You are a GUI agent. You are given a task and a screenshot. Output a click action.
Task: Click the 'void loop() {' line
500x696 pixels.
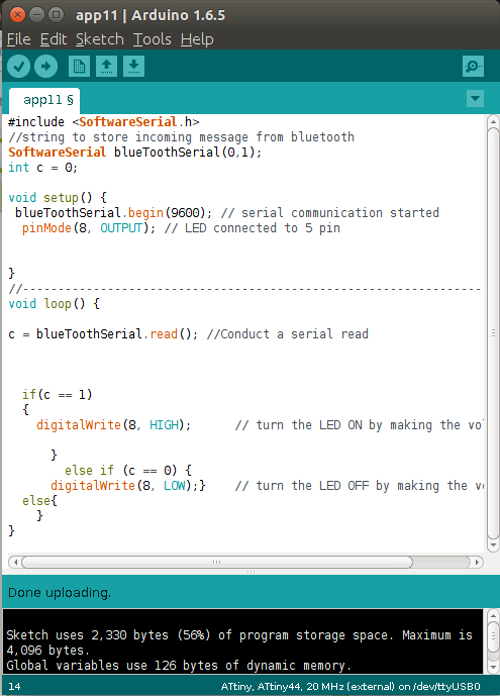(54, 304)
